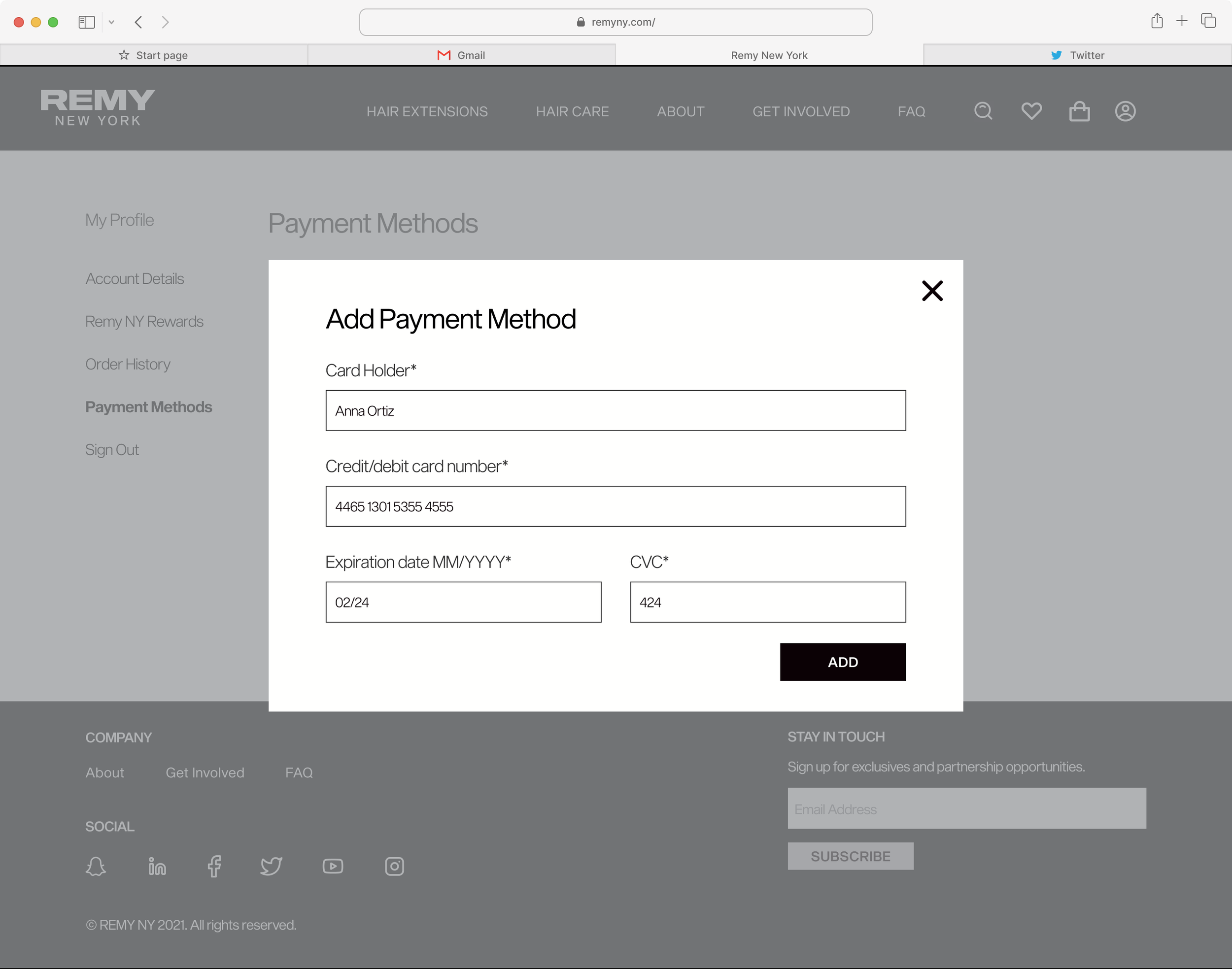The height and width of the screenshot is (969, 1232).
Task: Click the CVC input field
Action: 767,602
